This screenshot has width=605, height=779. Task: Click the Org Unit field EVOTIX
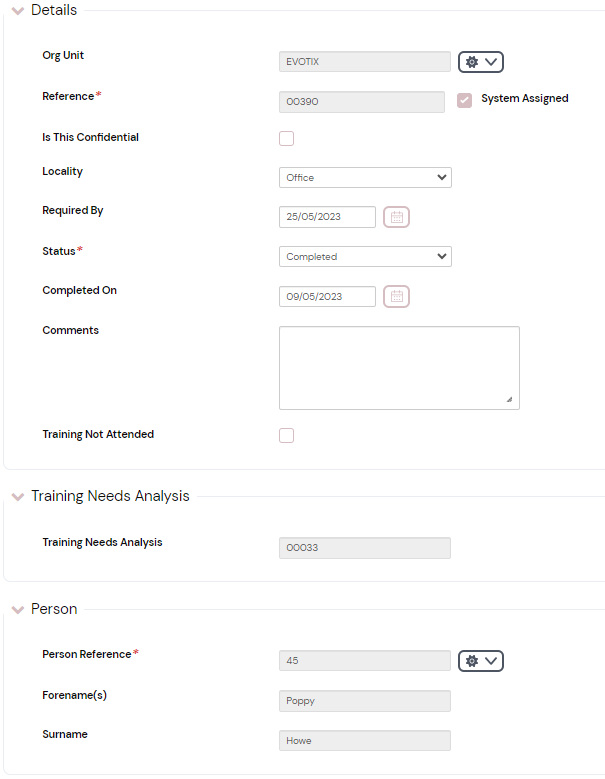(x=364, y=62)
